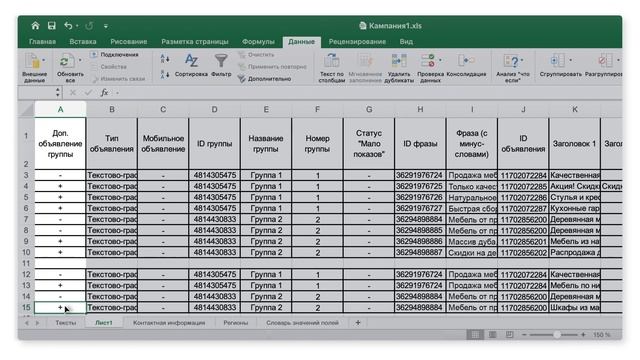
Task: Go to next sheet with right arrow
Action: coord(37,323)
